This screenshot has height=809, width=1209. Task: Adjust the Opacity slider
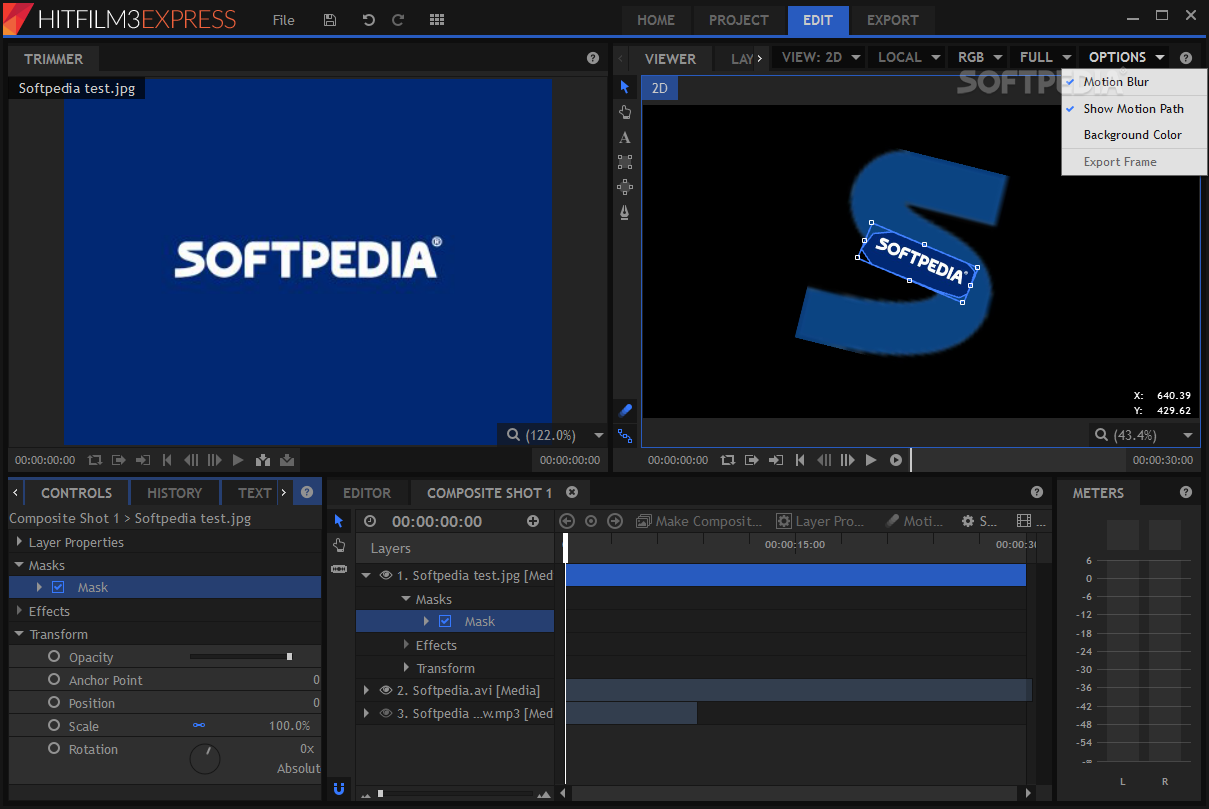pos(240,657)
